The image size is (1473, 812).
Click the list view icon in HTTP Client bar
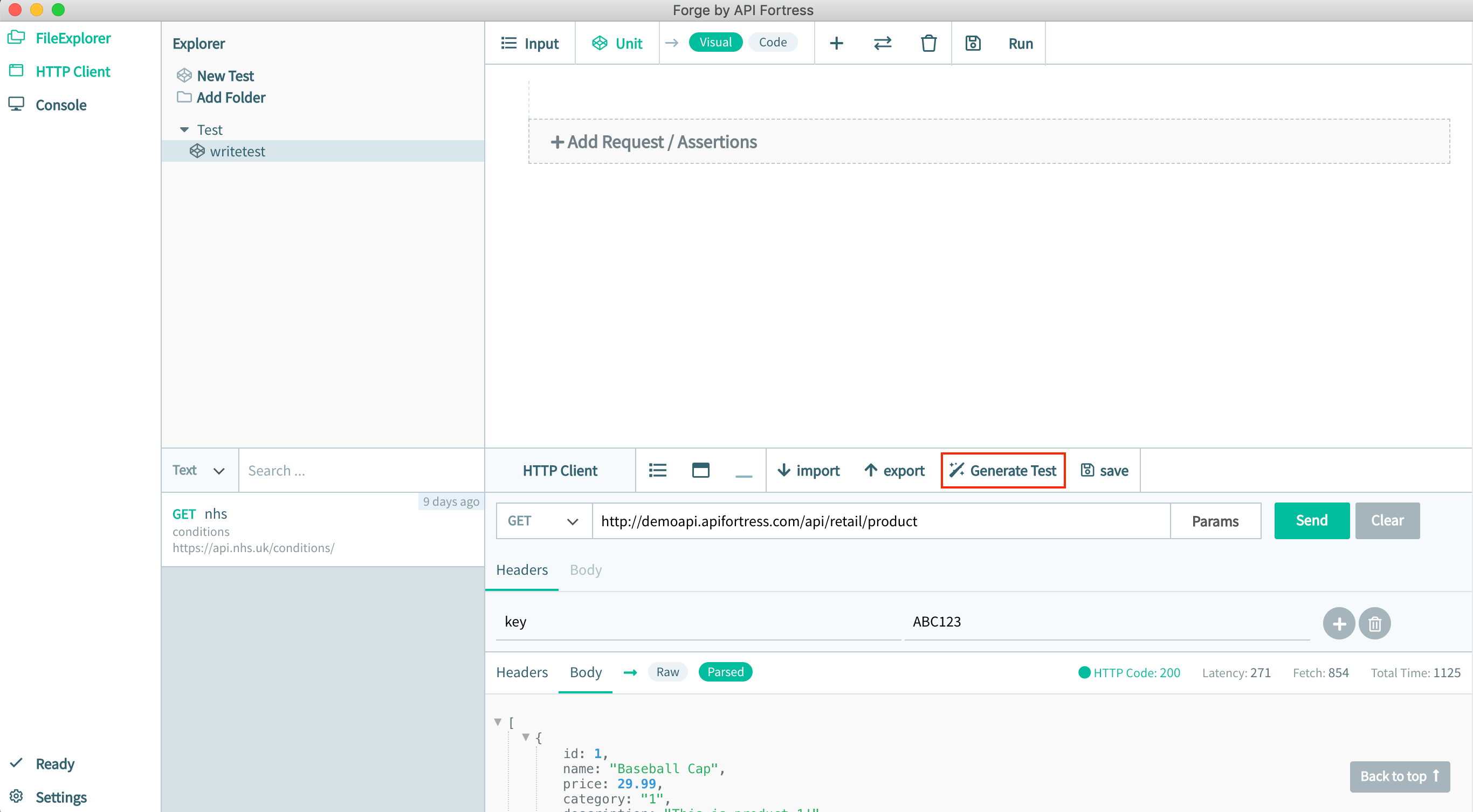tap(658, 470)
